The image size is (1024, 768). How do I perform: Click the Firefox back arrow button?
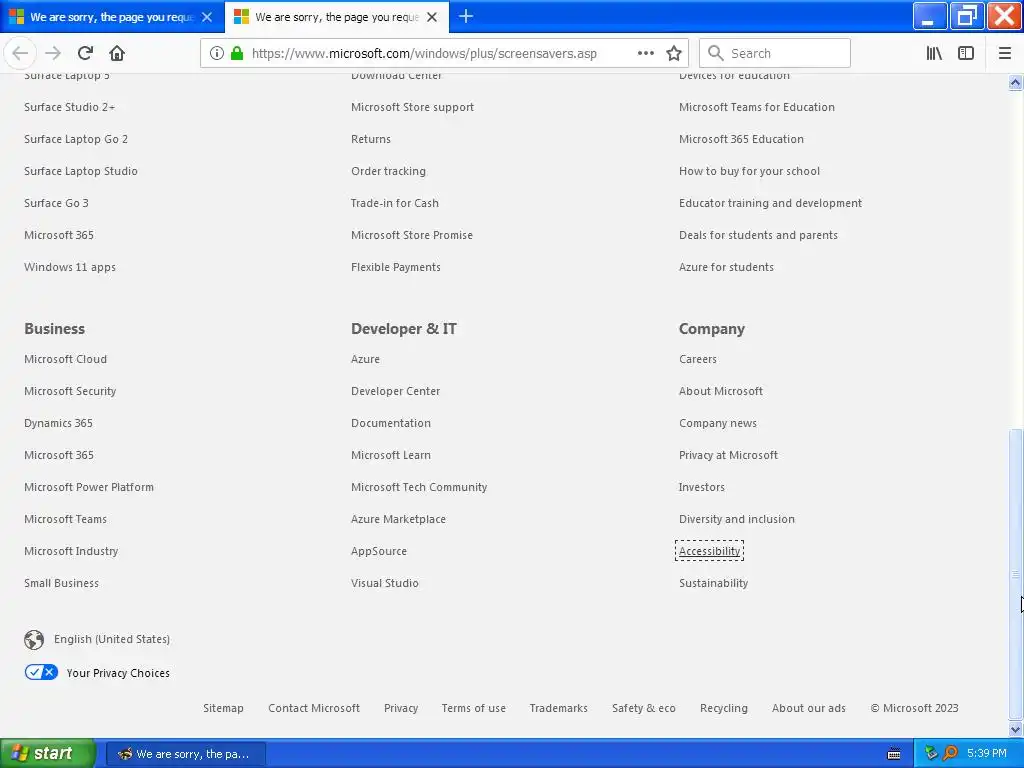(x=20, y=54)
